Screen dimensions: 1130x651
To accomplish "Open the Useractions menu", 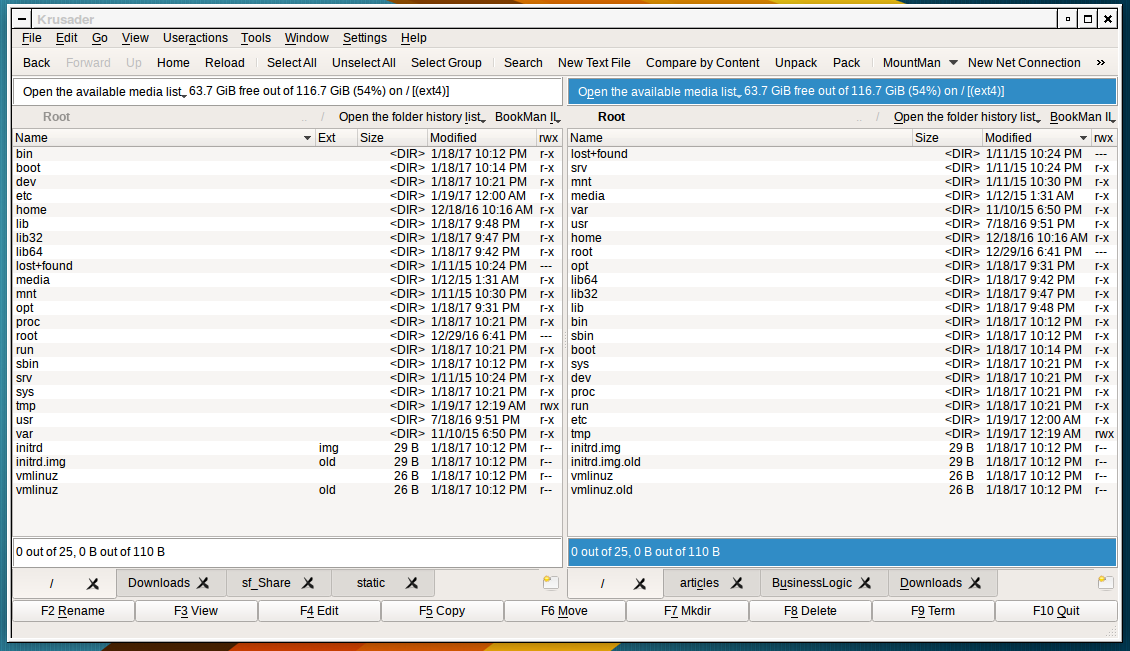I will [x=195, y=38].
